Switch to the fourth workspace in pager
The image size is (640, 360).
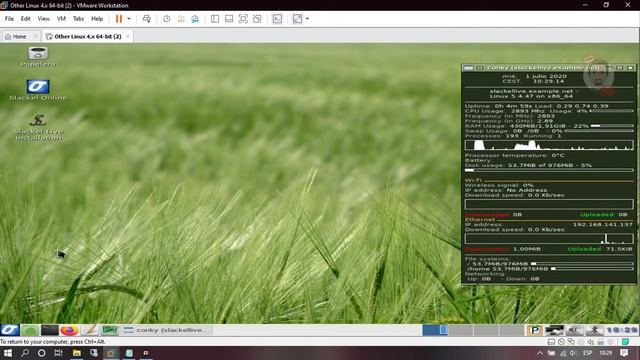click(511, 330)
